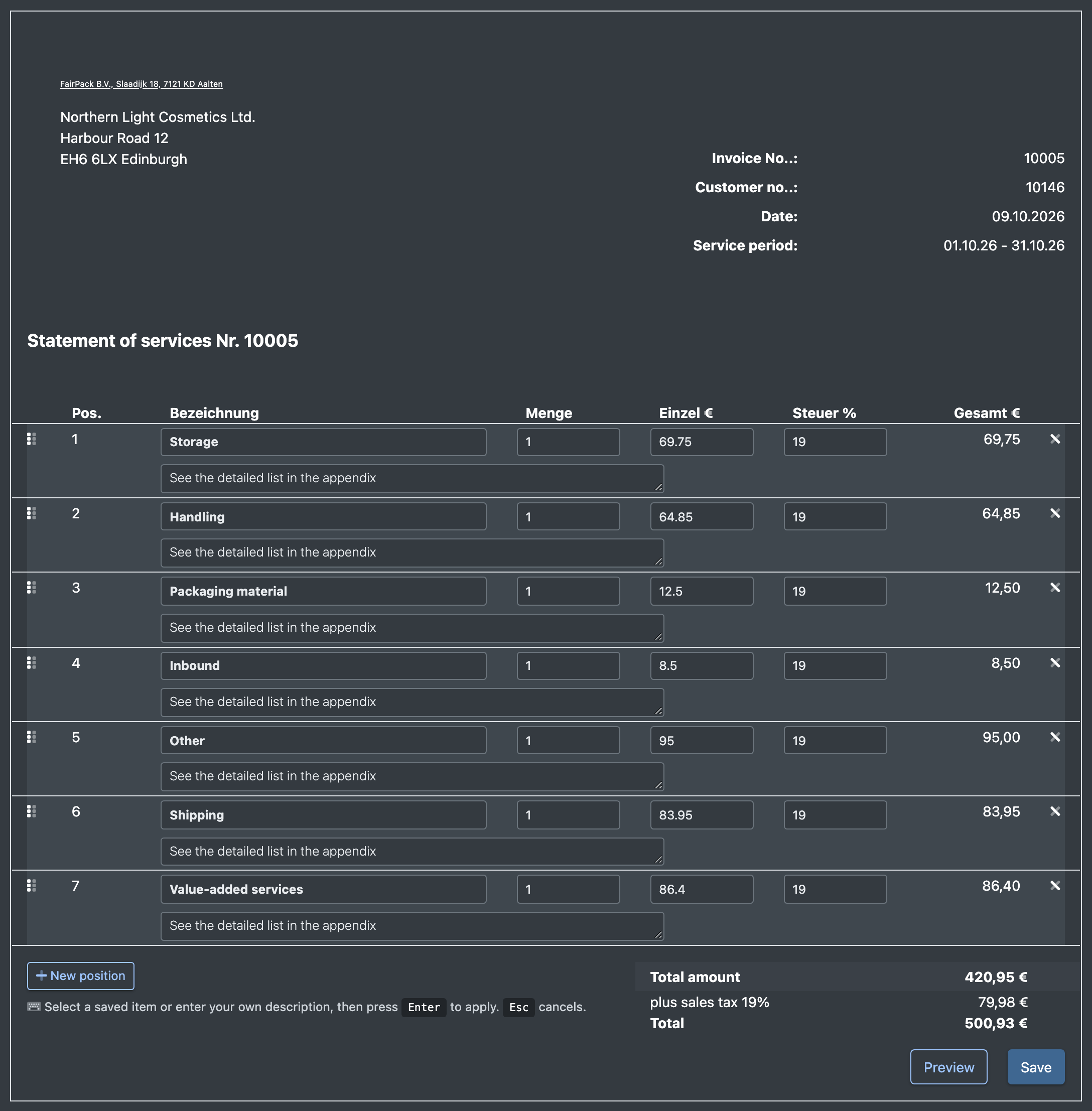
Task: Click the service period 01.10.26 - 31.10.26
Action: point(1004,245)
